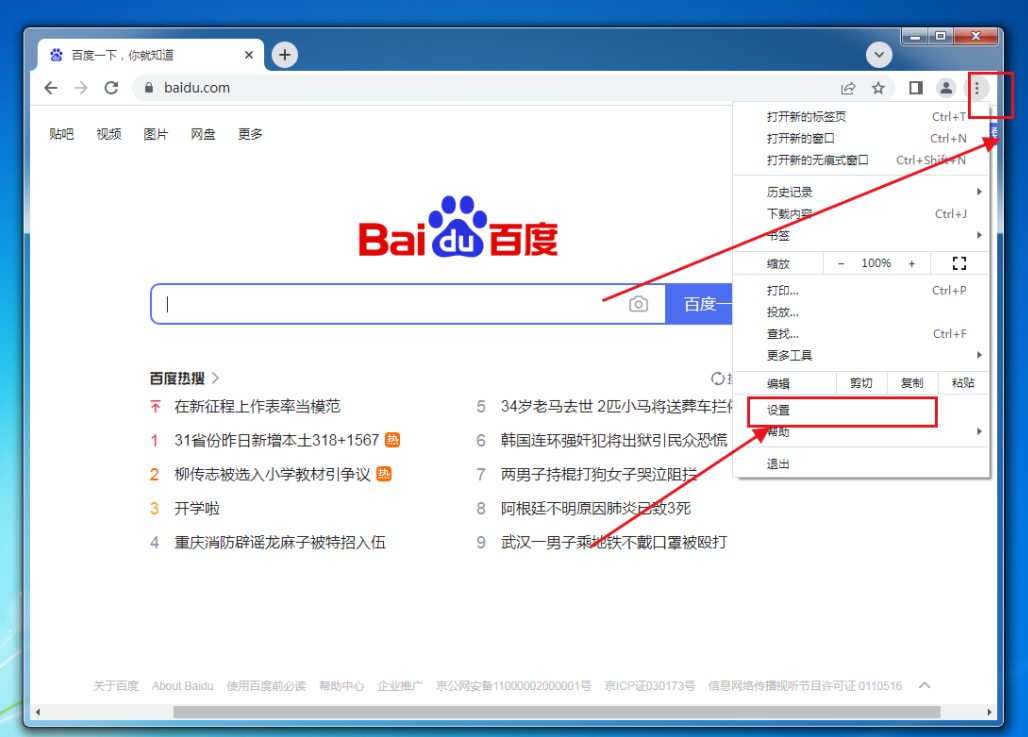The image size is (1028, 737).
Task: Click 粘贴 in the edit row
Action: (962, 383)
